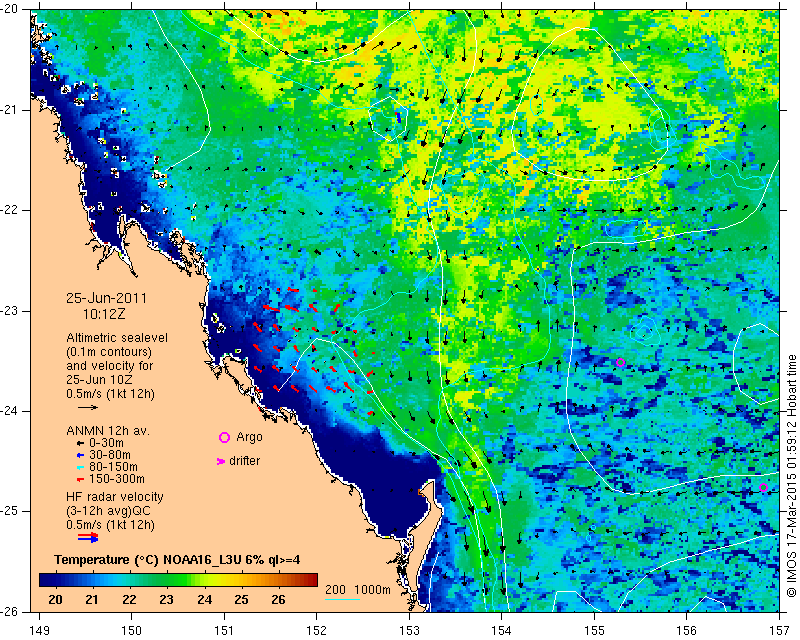Viewport: 800px width, 640px height.
Task: Click the blue 30-80m arrow legend symbol
Action: pos(80,455)
